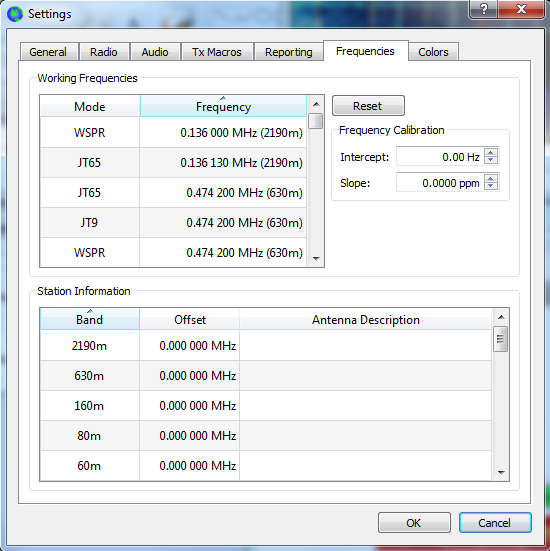The width and height of the screenshot is (550, 551).
Task: Click the Reset button
Action: (368, 106)
